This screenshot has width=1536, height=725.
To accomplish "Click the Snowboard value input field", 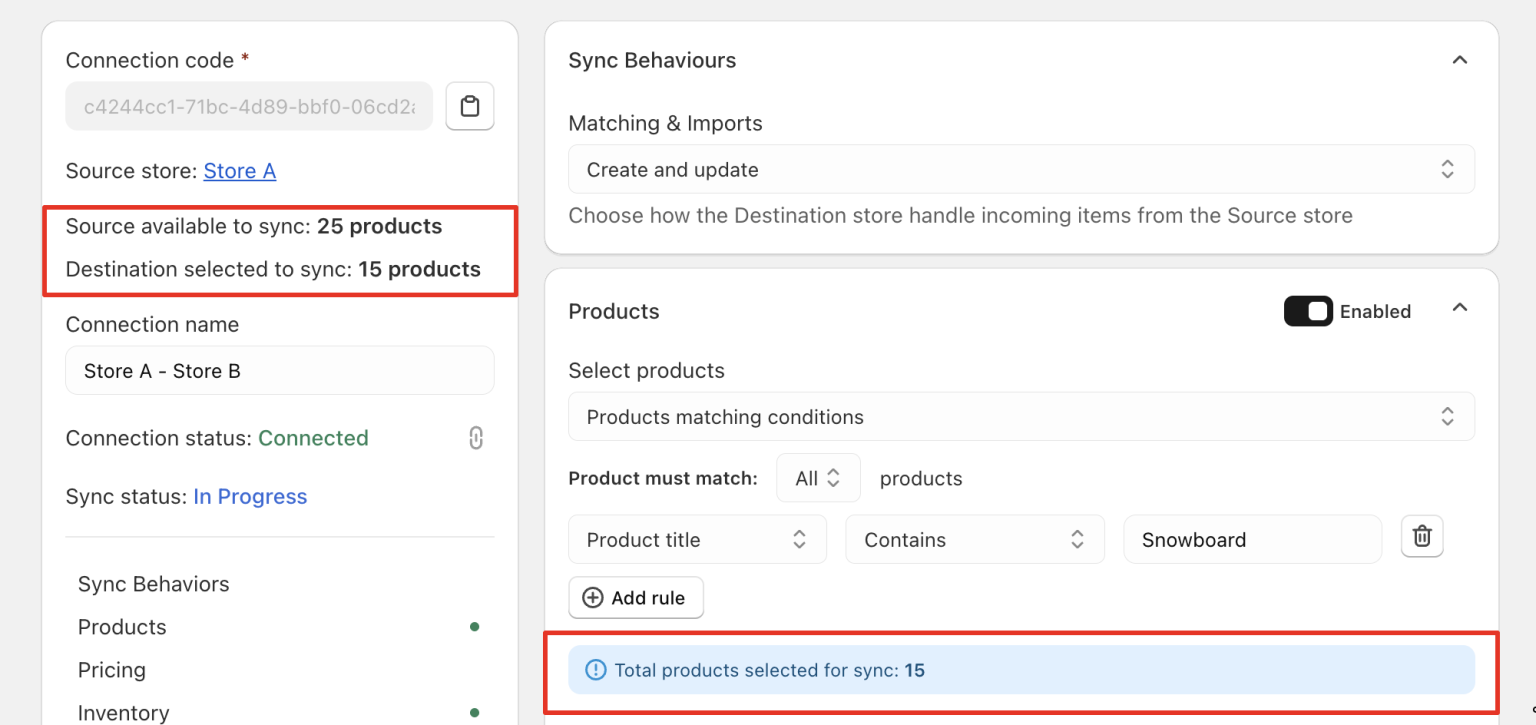I will click(x=1252, y=540).
